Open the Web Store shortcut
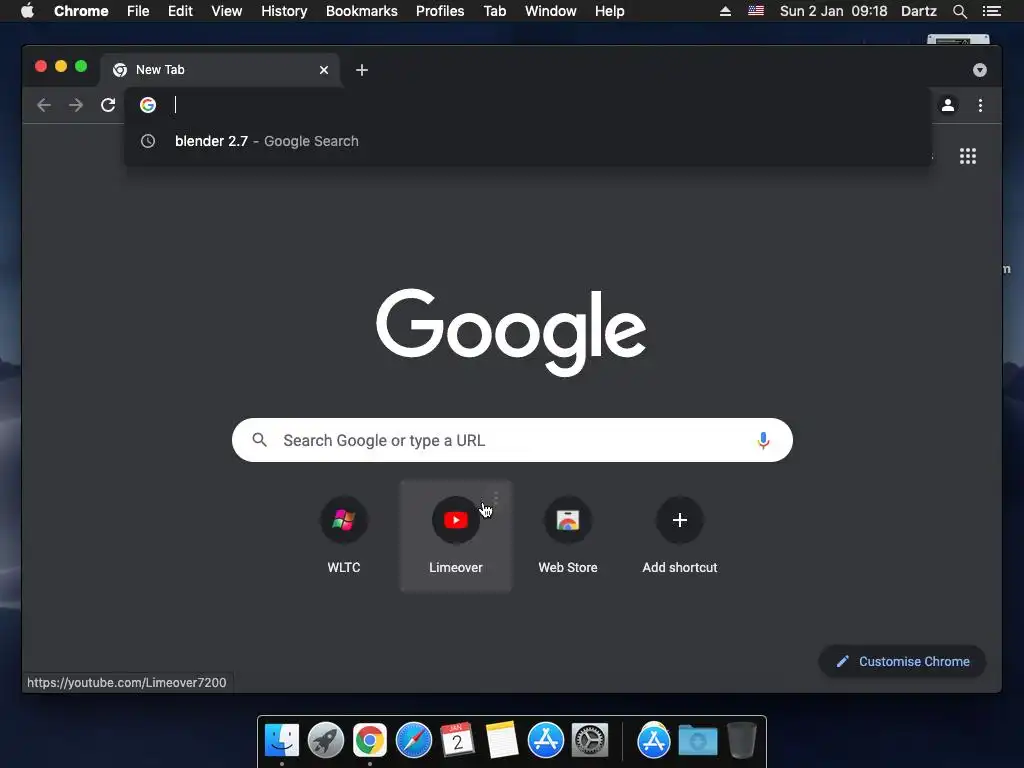The height and width of the screenshot is (768, 1024). (568, 536)
